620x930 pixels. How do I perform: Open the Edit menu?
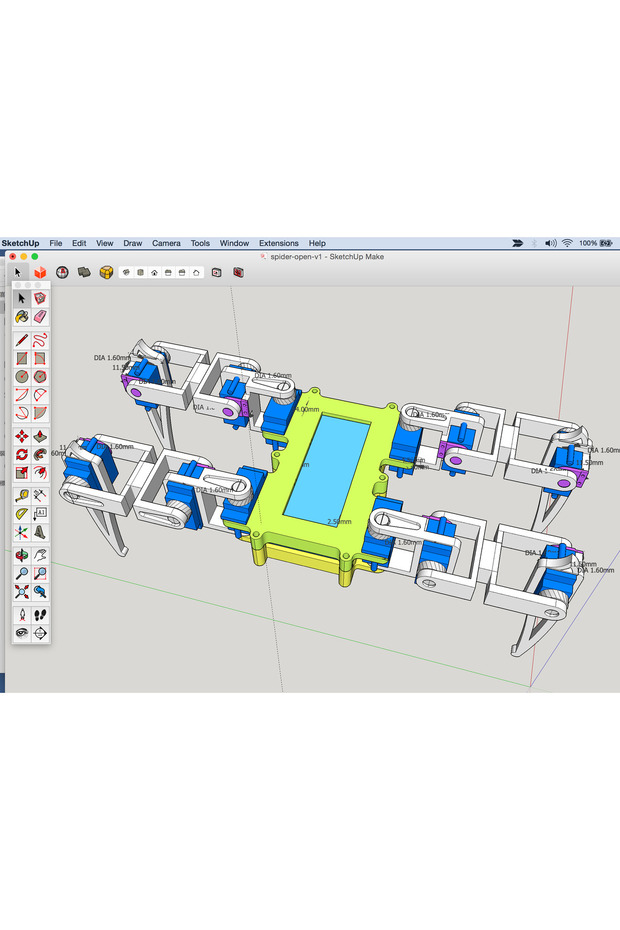pyautogui.click(x=79, y=243)
